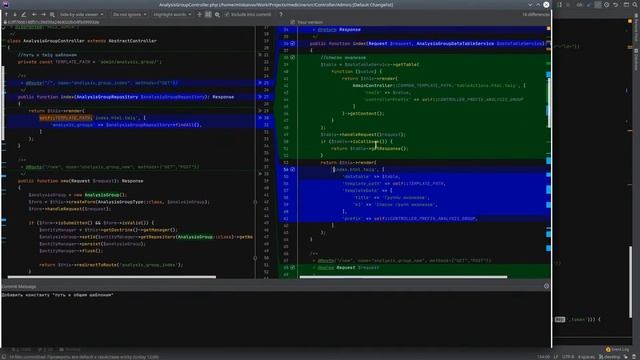Click the PhpStorm app icon in title bar
The height and width of the screenshot is (360, 640).
pyautogui.click(x=5, y=4)
